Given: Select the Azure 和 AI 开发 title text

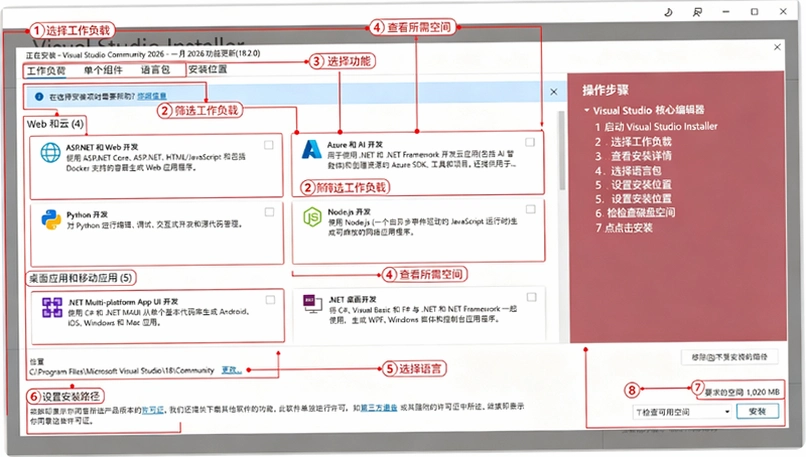Looking at the screenshot, I should (355, 144).
